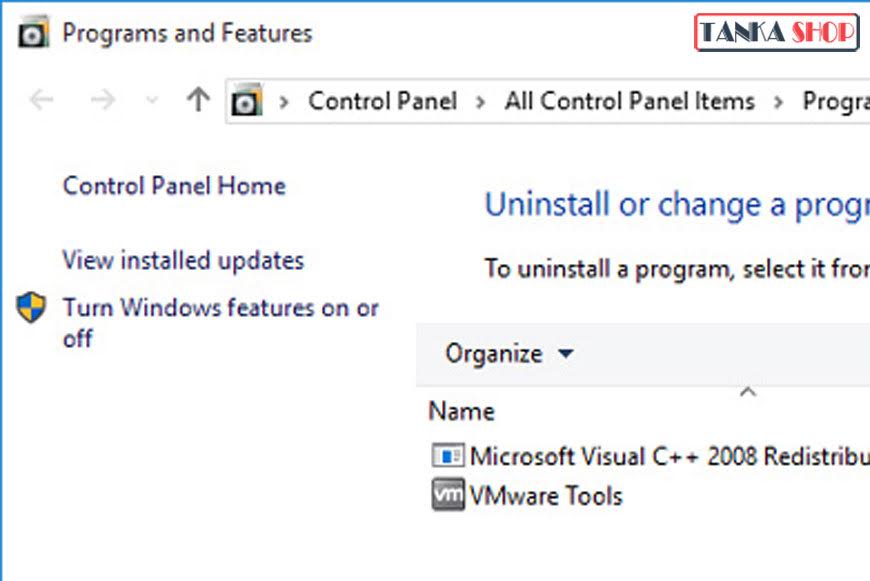
Task: Click the Windows features shield icon
Action: click(x=32, y=308)
